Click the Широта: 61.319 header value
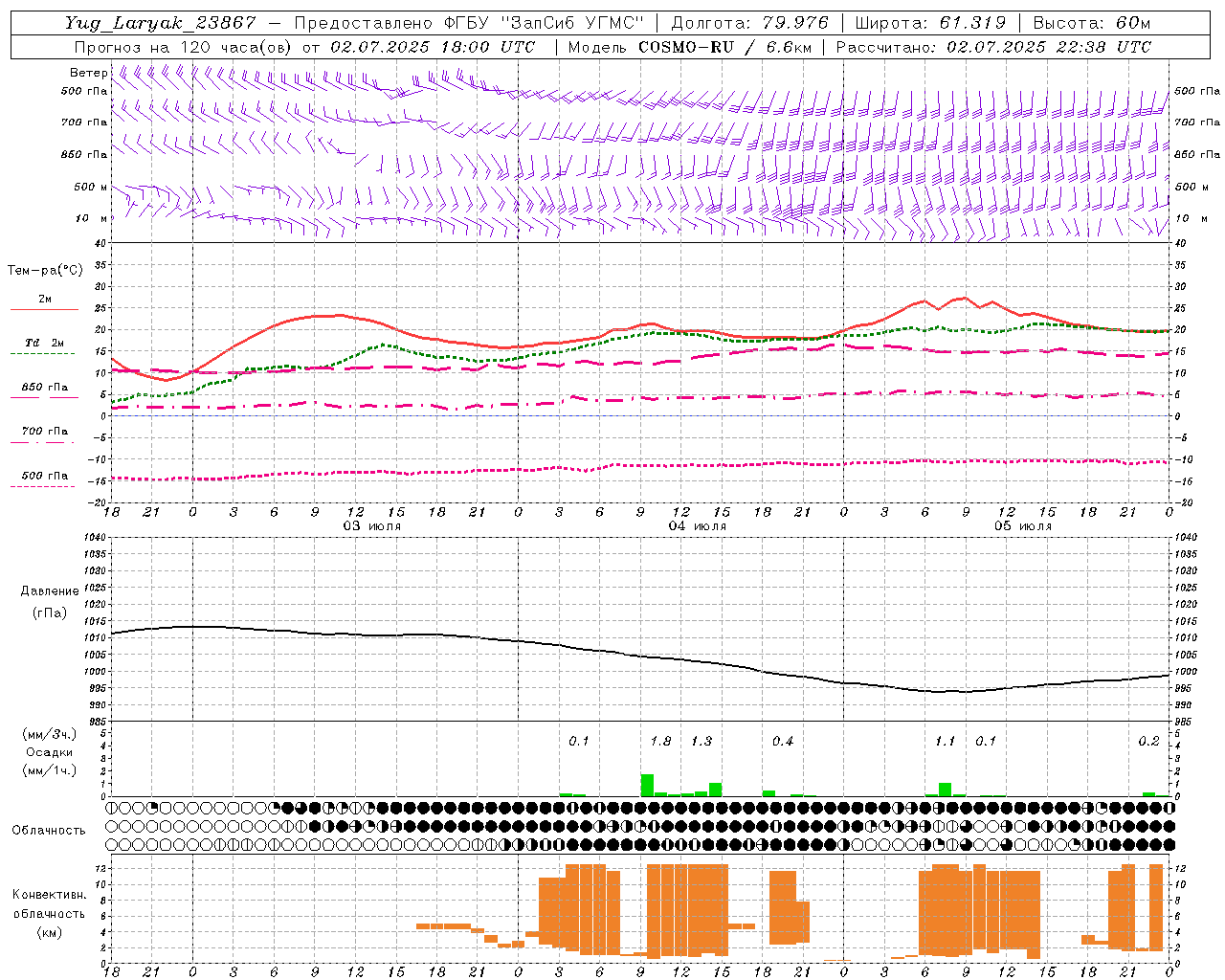 click(x=930, y=23)
